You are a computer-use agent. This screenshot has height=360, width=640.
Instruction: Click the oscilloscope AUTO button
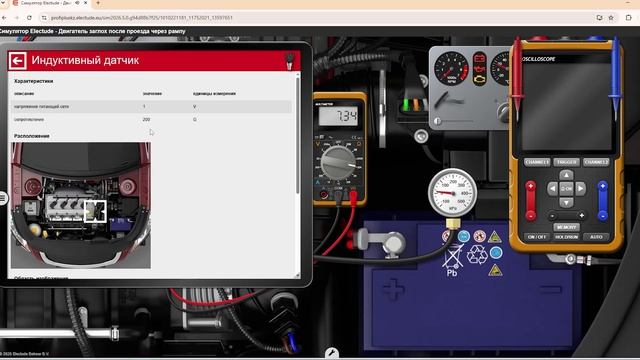[596, 237]
